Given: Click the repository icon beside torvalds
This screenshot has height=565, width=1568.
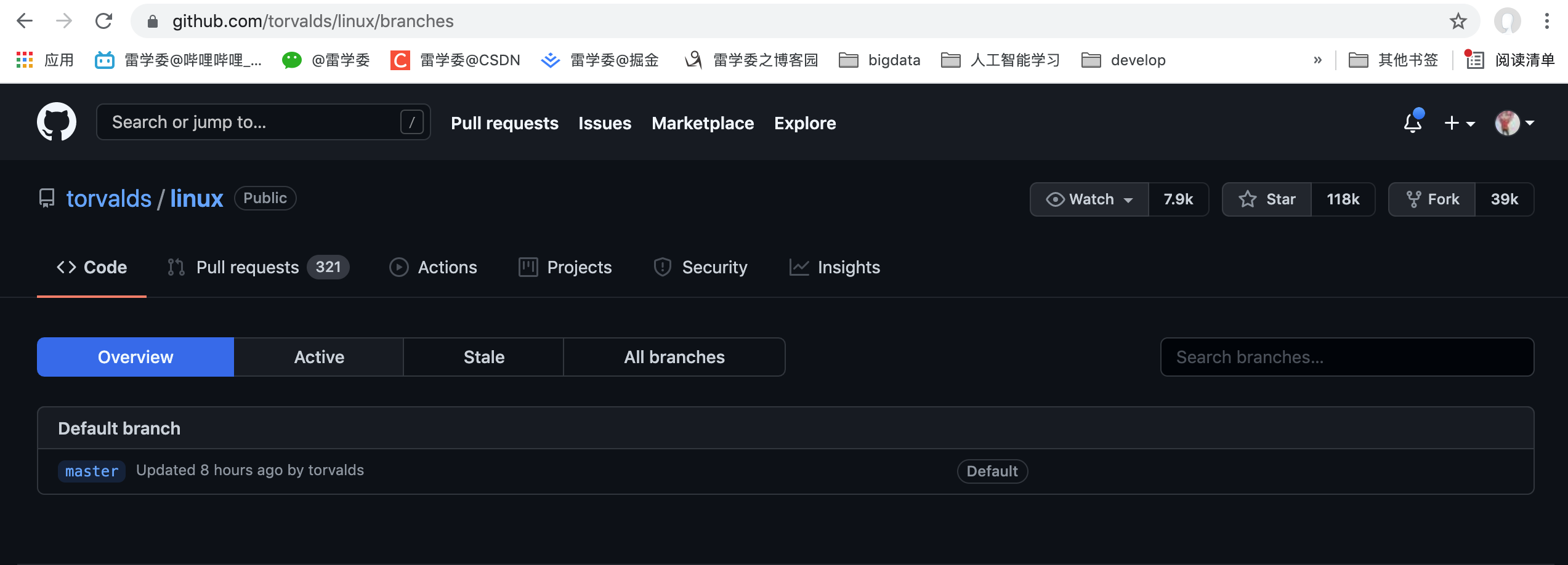Looking at the screenshot, I should tap(47, 198).
